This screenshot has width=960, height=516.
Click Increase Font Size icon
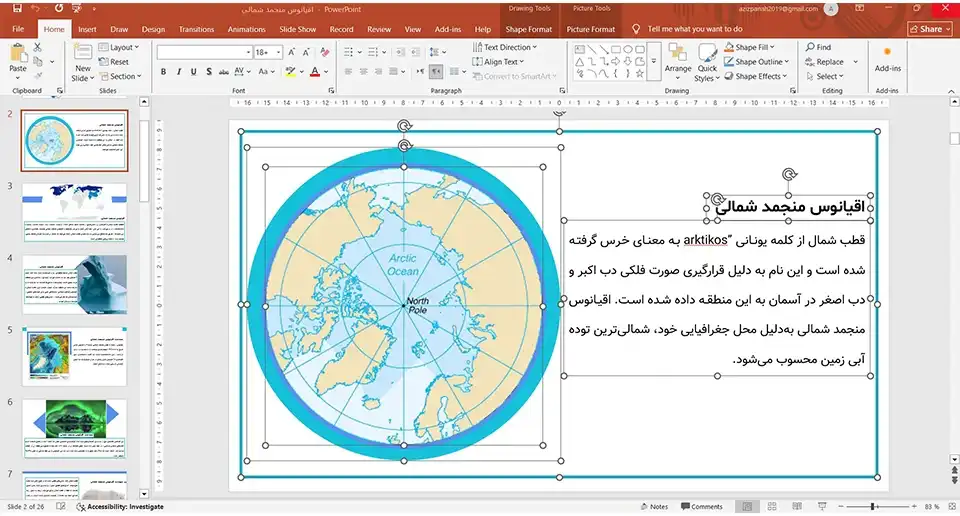coord(291,53)
